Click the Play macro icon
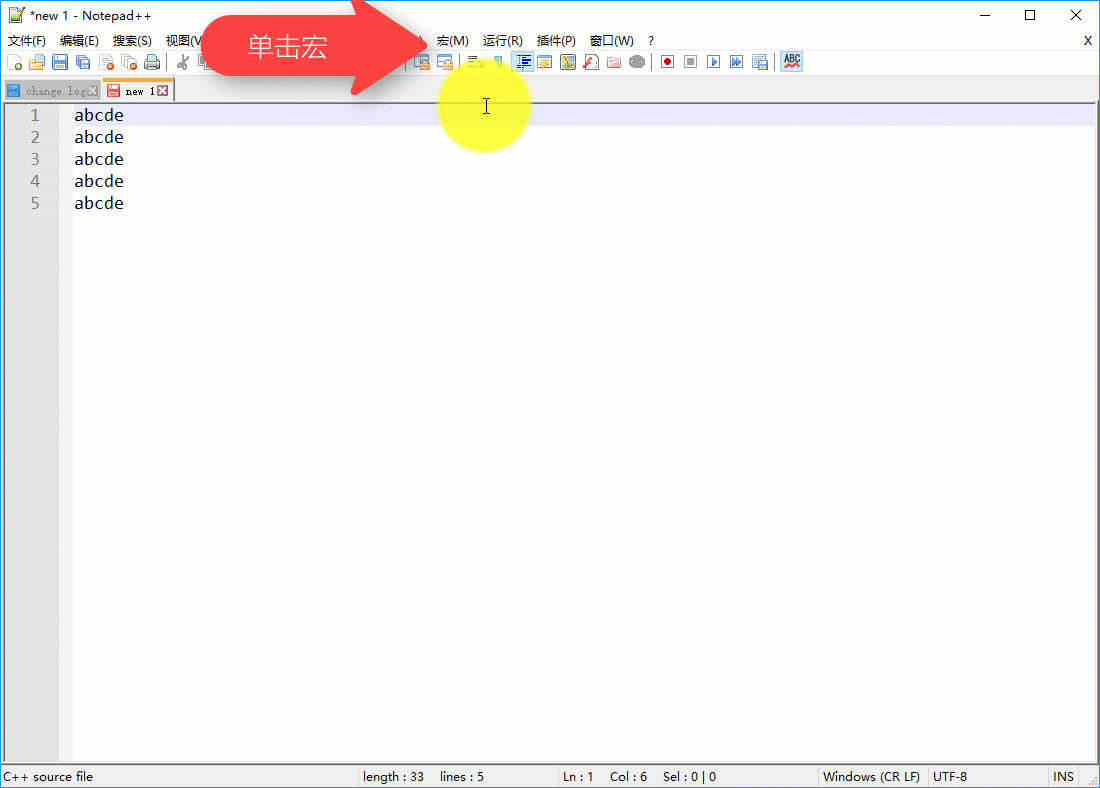The image size is (1100, 788). 714,61
